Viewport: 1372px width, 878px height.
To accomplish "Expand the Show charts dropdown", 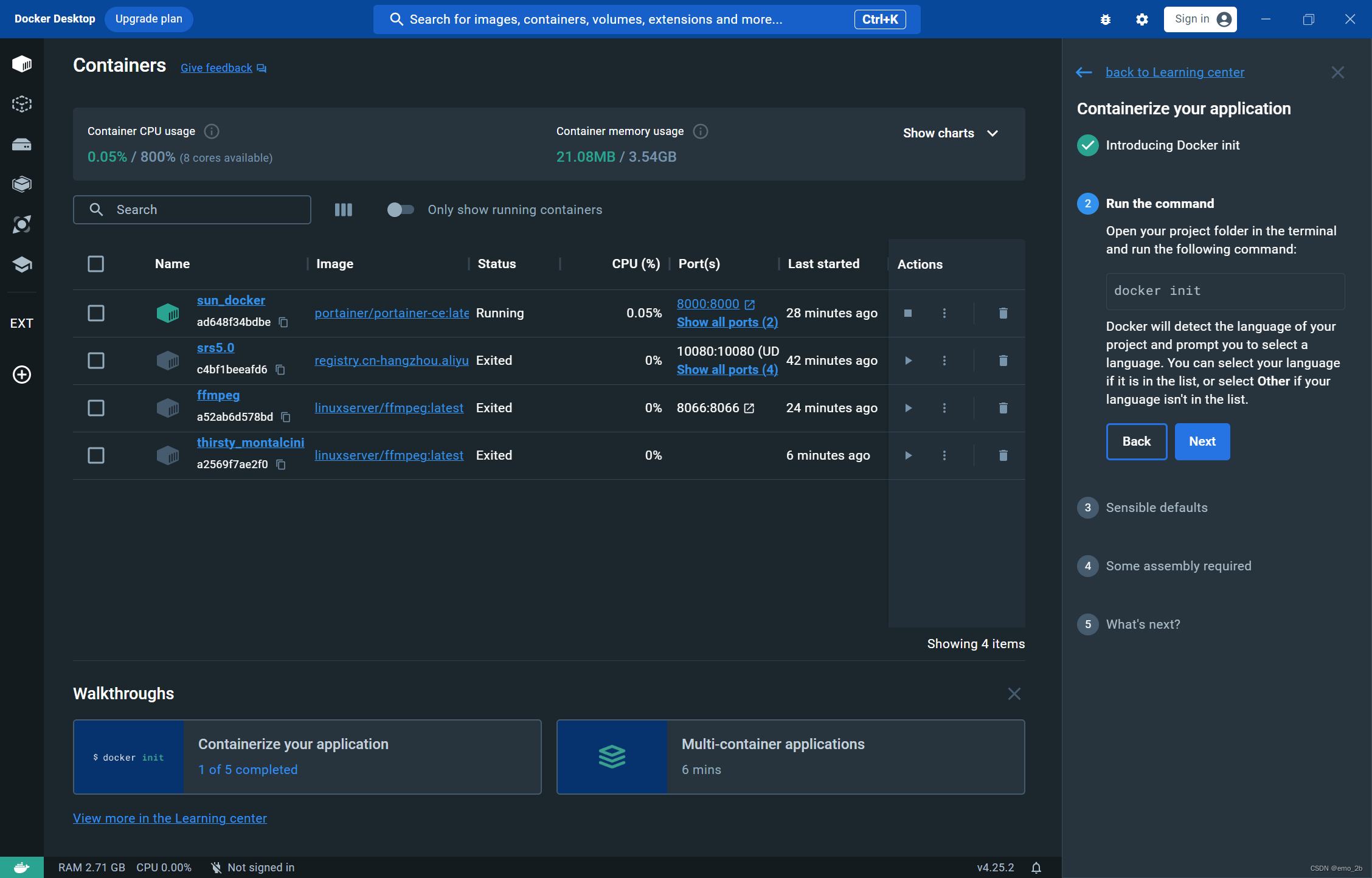I will (x=950, y=133).
